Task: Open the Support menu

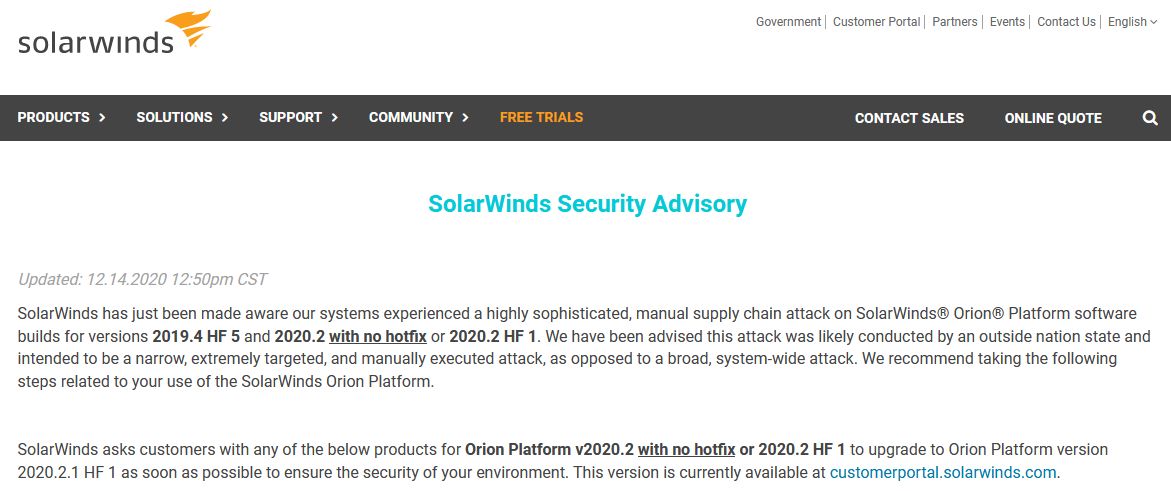Action: [298, 118]
